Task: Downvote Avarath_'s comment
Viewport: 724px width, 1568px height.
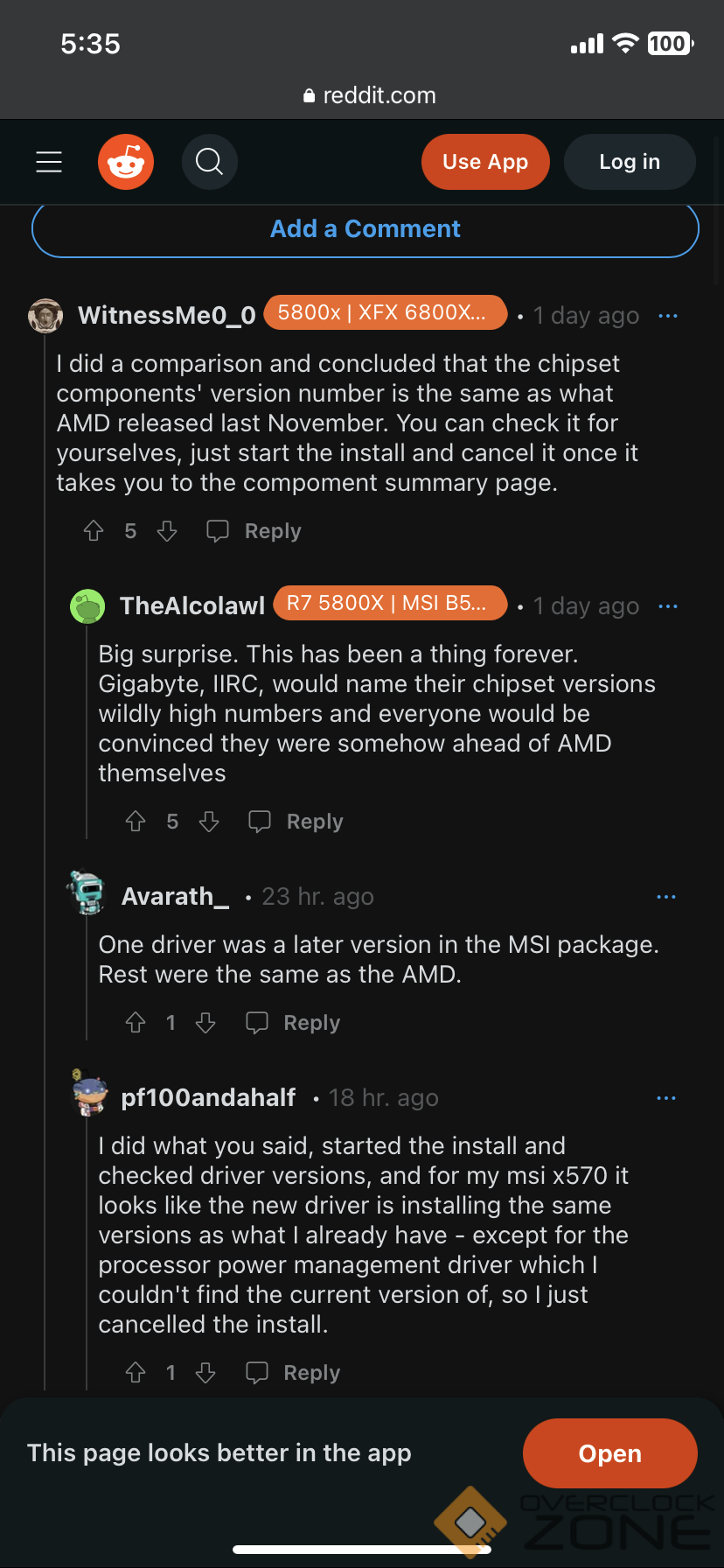Action: pyautogui.click(x=205, y=1023)
